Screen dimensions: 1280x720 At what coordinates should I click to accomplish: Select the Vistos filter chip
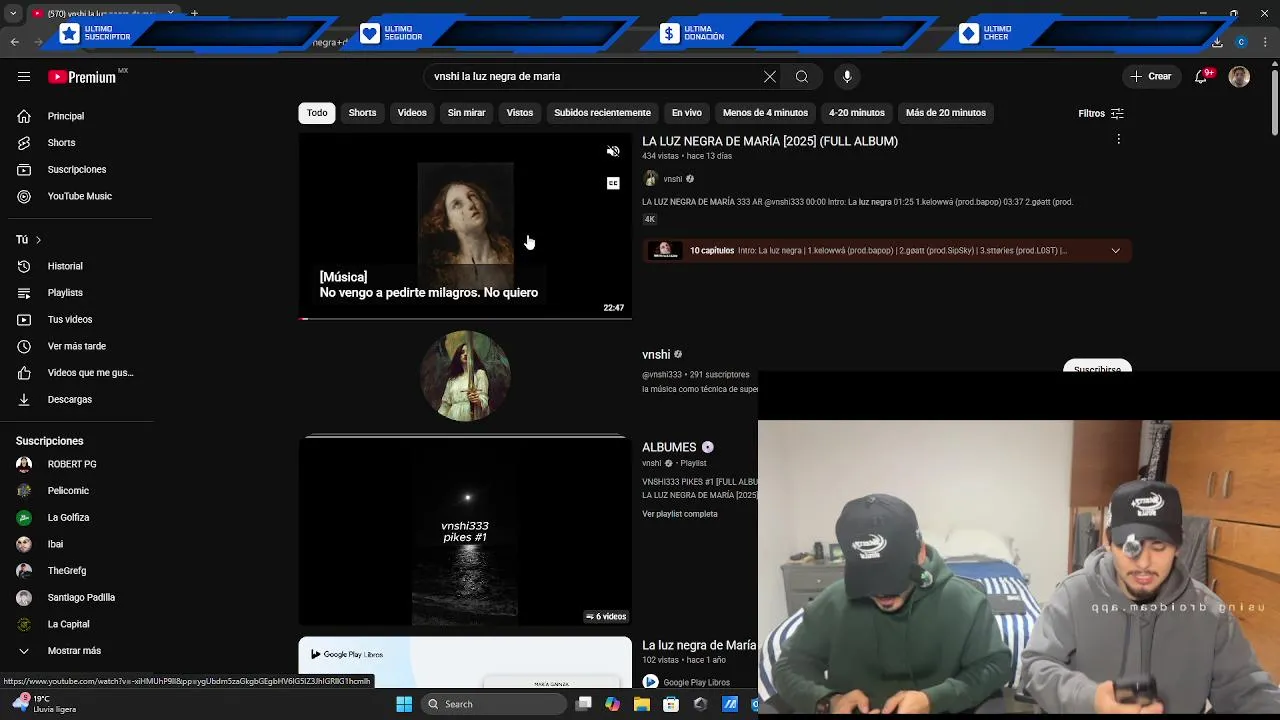click(x=520, y=113)
